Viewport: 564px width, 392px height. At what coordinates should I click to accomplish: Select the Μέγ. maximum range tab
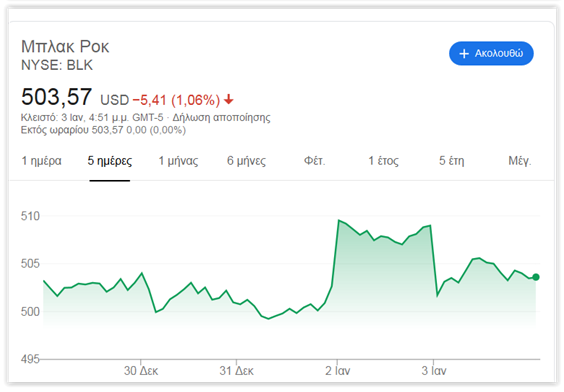click(519, 160)
